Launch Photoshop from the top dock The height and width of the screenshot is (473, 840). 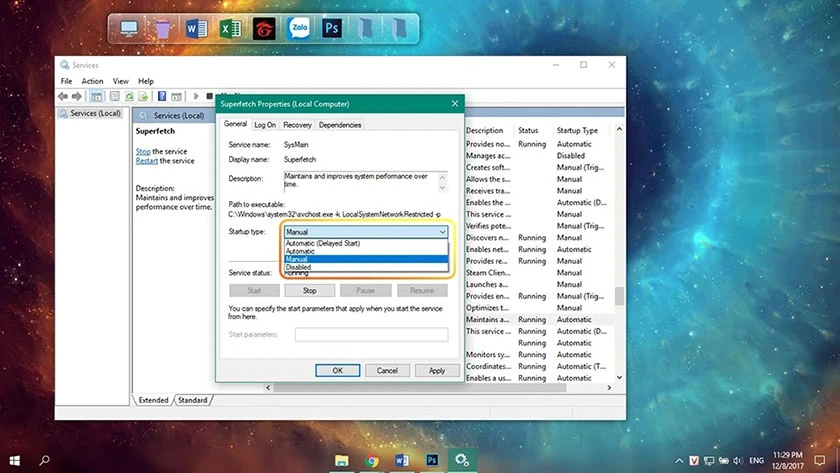(332, 28)
